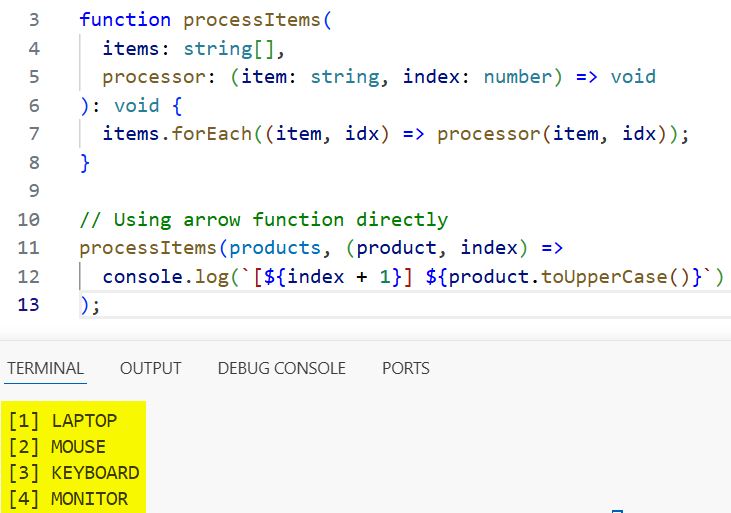Click 'string[]' type on line 4
Viewport: 731px width, 513px height.
click(x=229, y=49)
